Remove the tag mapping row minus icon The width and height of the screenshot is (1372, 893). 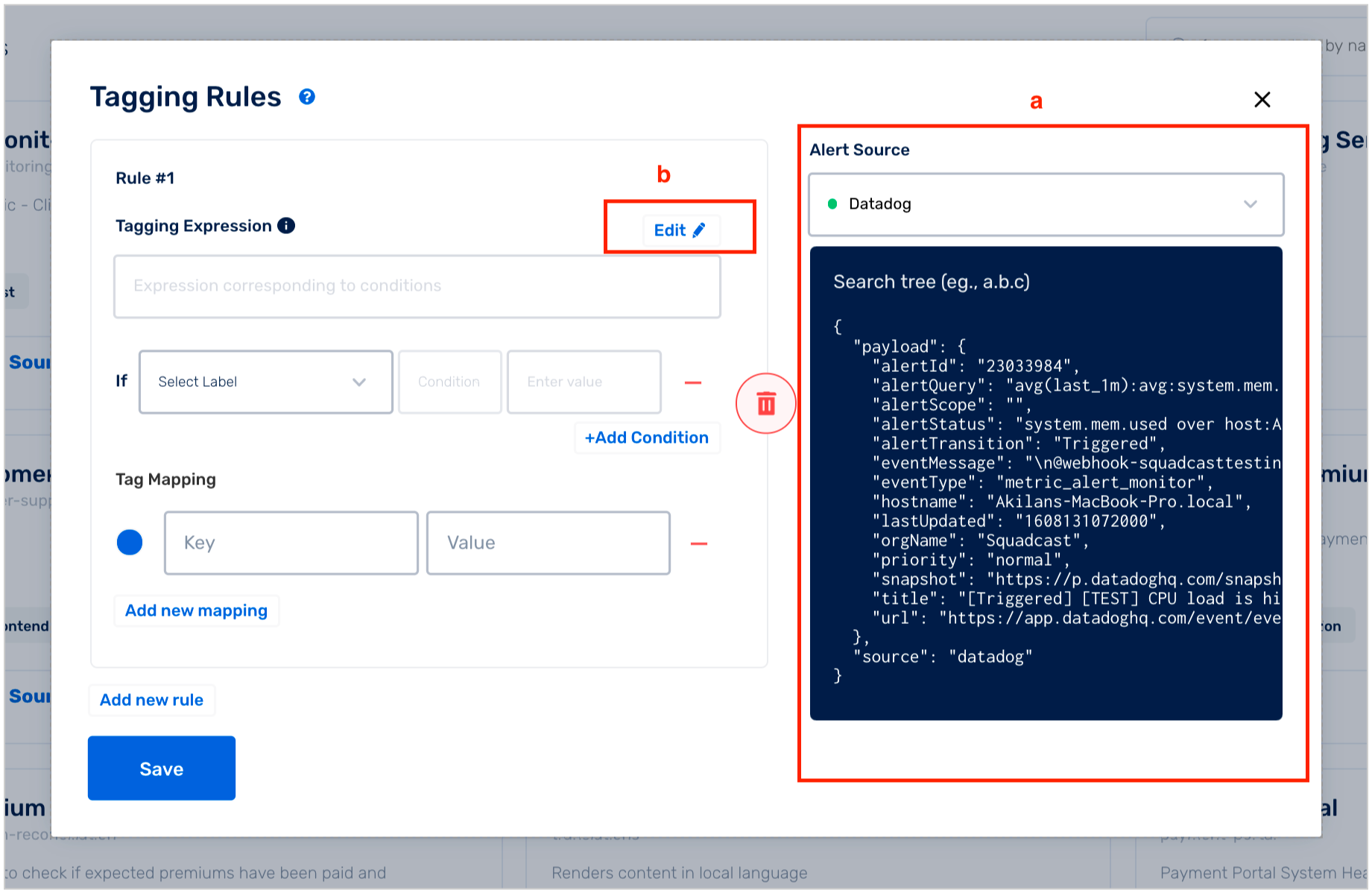699,543
